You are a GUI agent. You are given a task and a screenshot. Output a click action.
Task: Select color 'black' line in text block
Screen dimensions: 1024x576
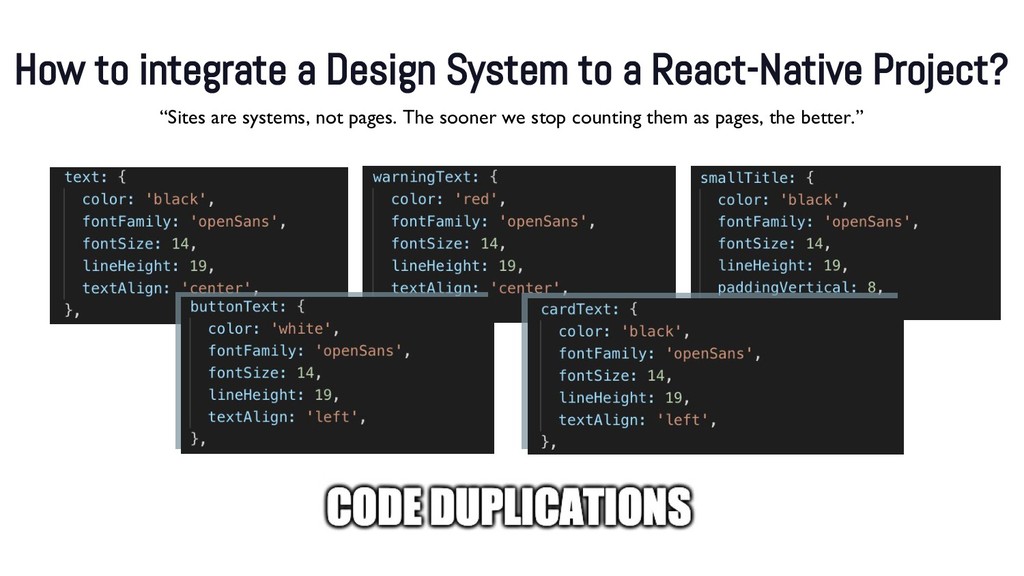(148, 199)
